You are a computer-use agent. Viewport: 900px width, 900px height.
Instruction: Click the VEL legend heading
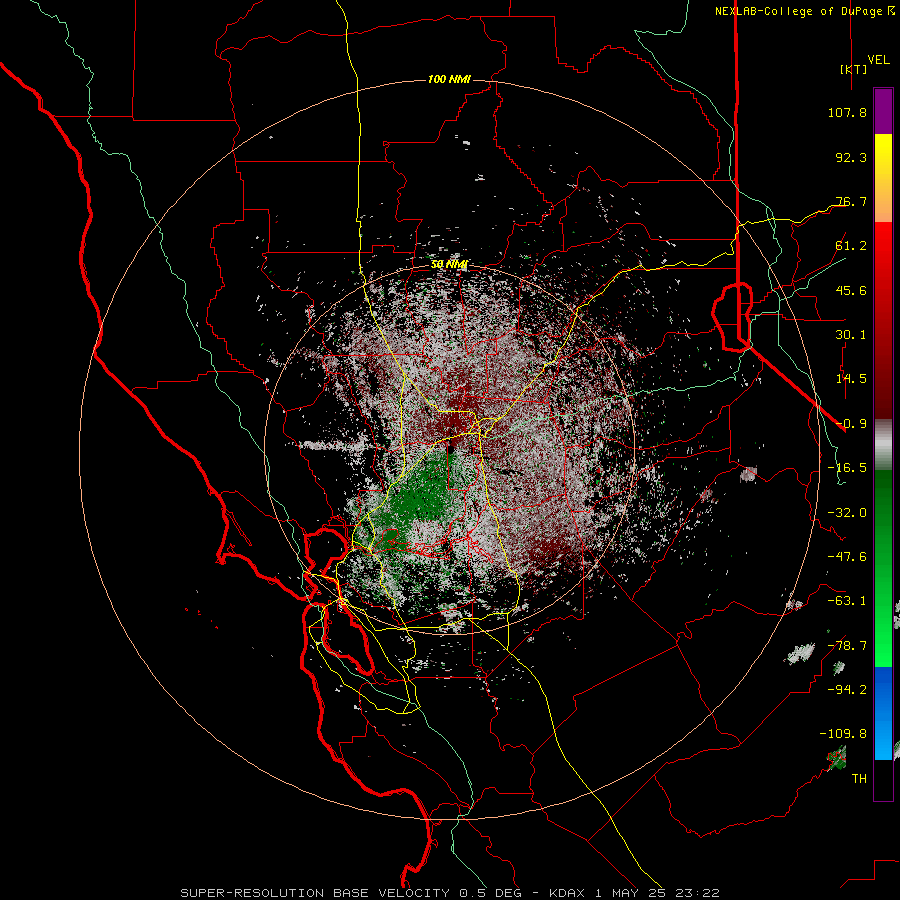[878, 60]
